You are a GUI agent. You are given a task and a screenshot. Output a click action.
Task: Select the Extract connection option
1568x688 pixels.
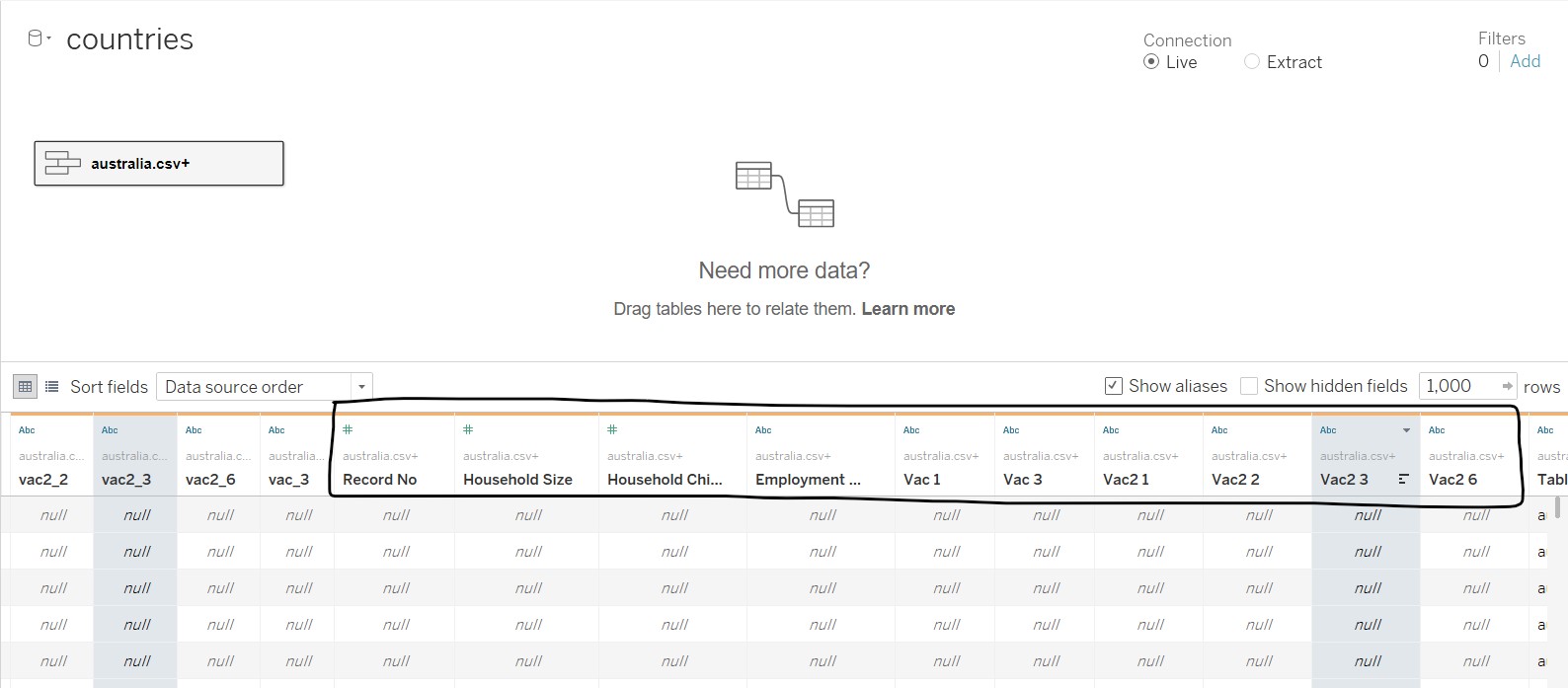[1252, 62]
